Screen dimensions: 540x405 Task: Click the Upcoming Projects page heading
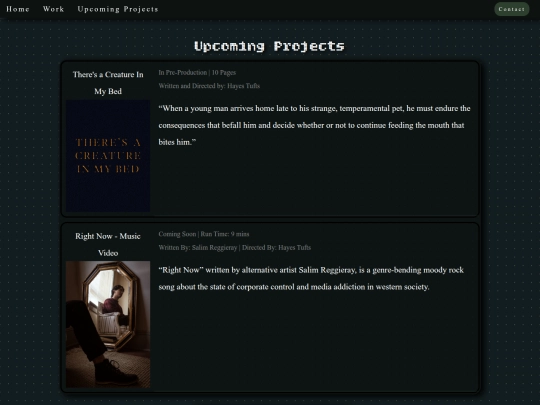269,46
